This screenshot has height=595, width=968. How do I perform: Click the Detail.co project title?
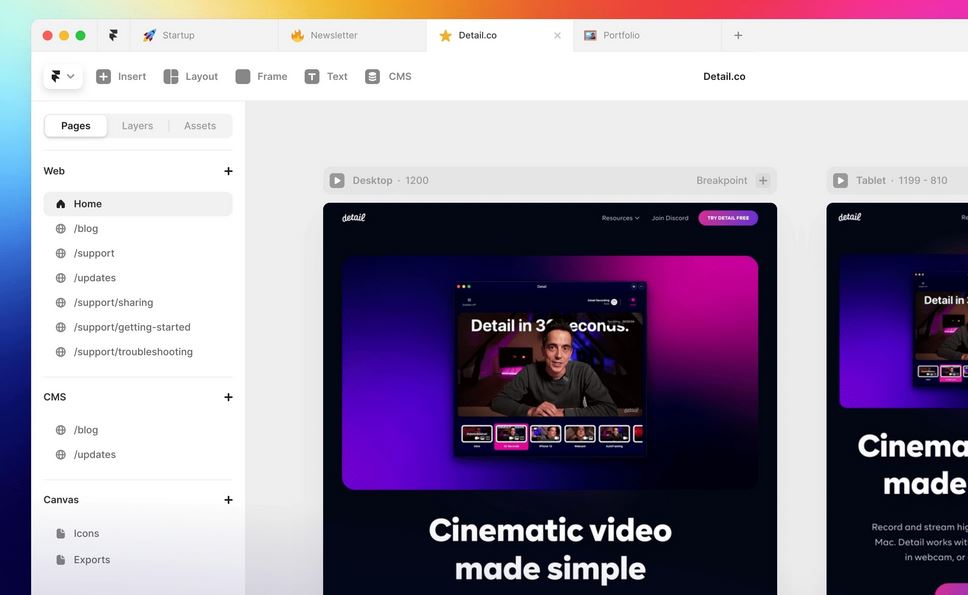pos(724,77)
